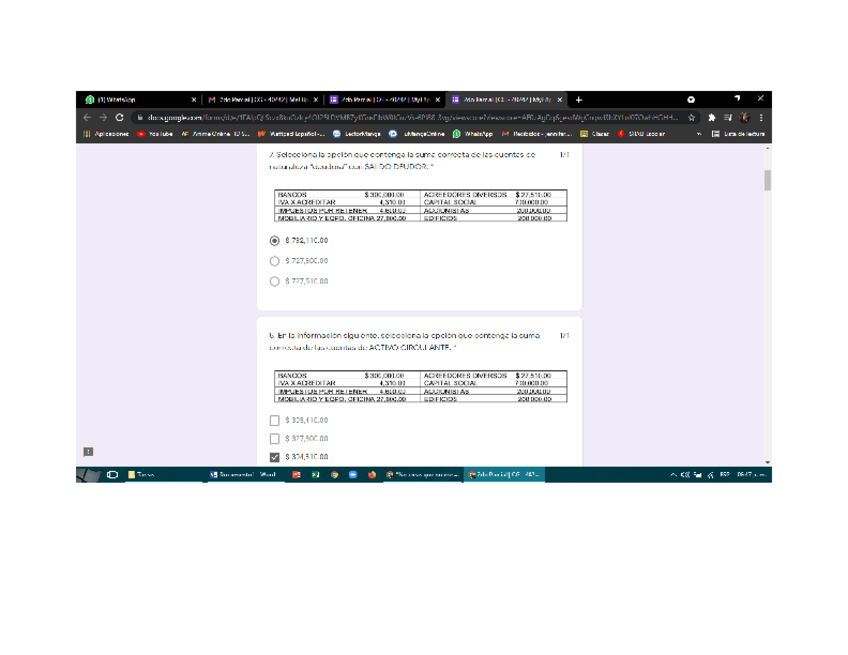Click the volume icon in system tray
Screen dimensions: 848x655
click(685, 475)
